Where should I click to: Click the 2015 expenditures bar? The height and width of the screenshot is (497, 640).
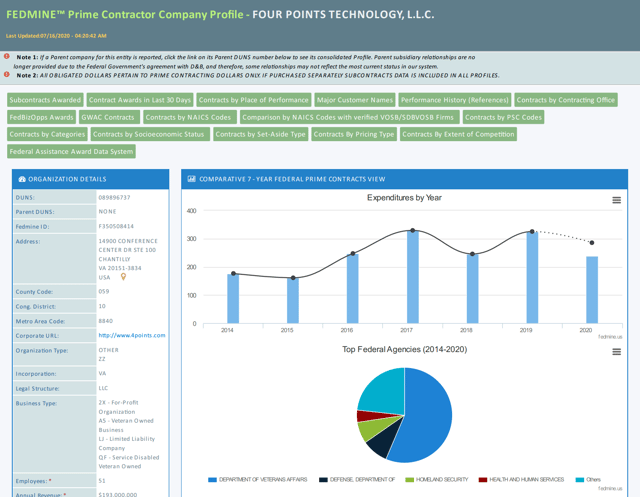click(293, 301)
